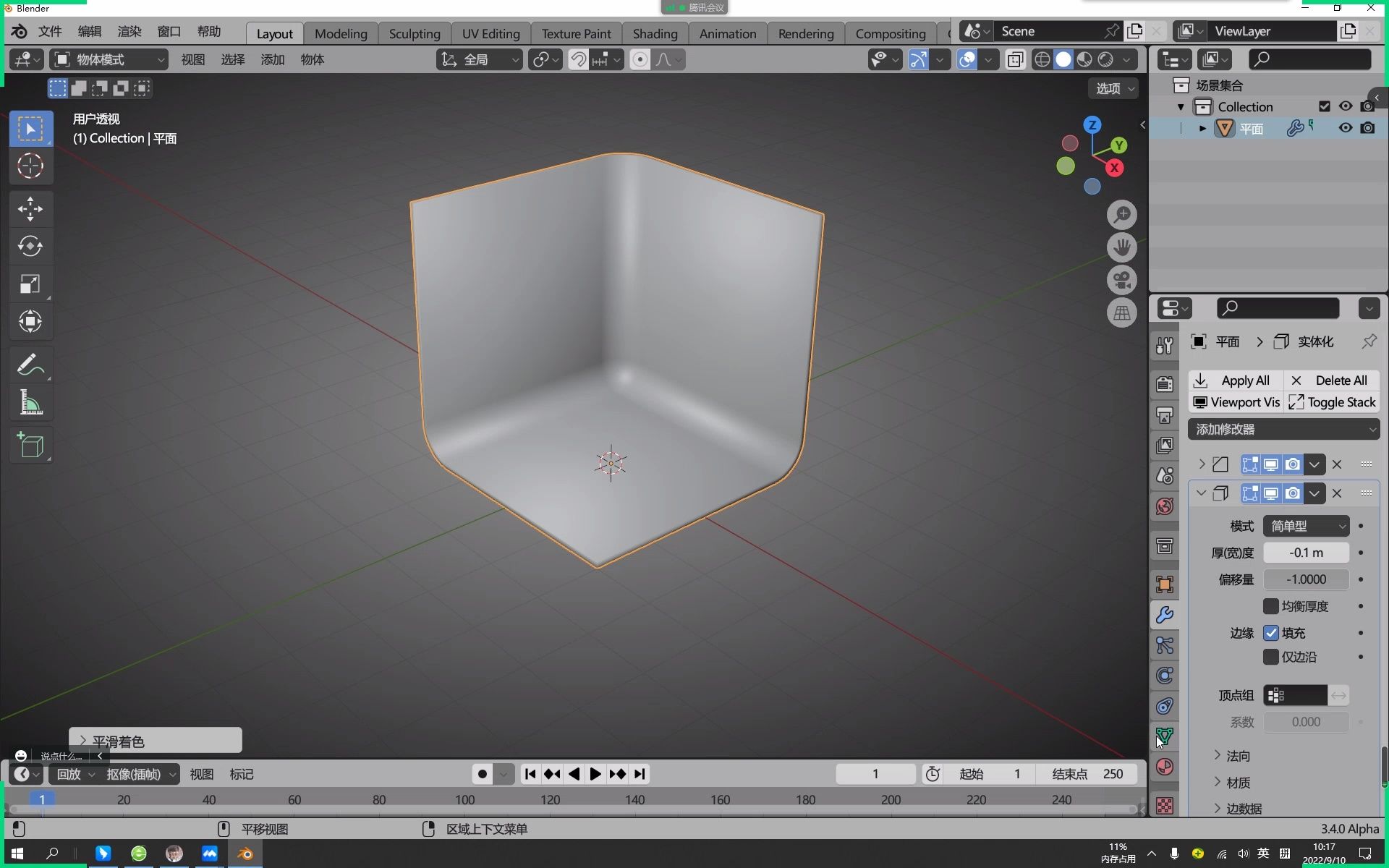Enable the 均衡厚度 checkbox in Solidify modifier
Screen dimensions: 1389x868
[x=1271, y=606]
